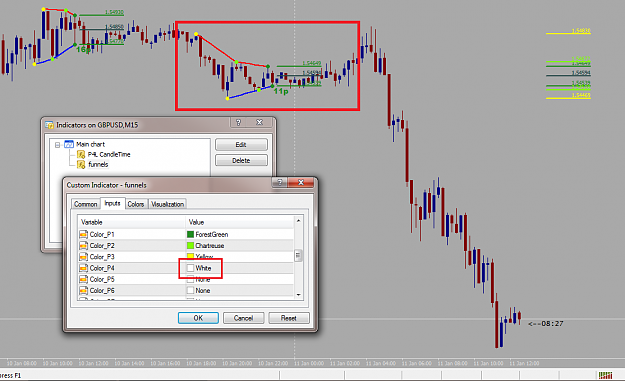Click the inputs list scrollbar up arrow

pos(298,220)
